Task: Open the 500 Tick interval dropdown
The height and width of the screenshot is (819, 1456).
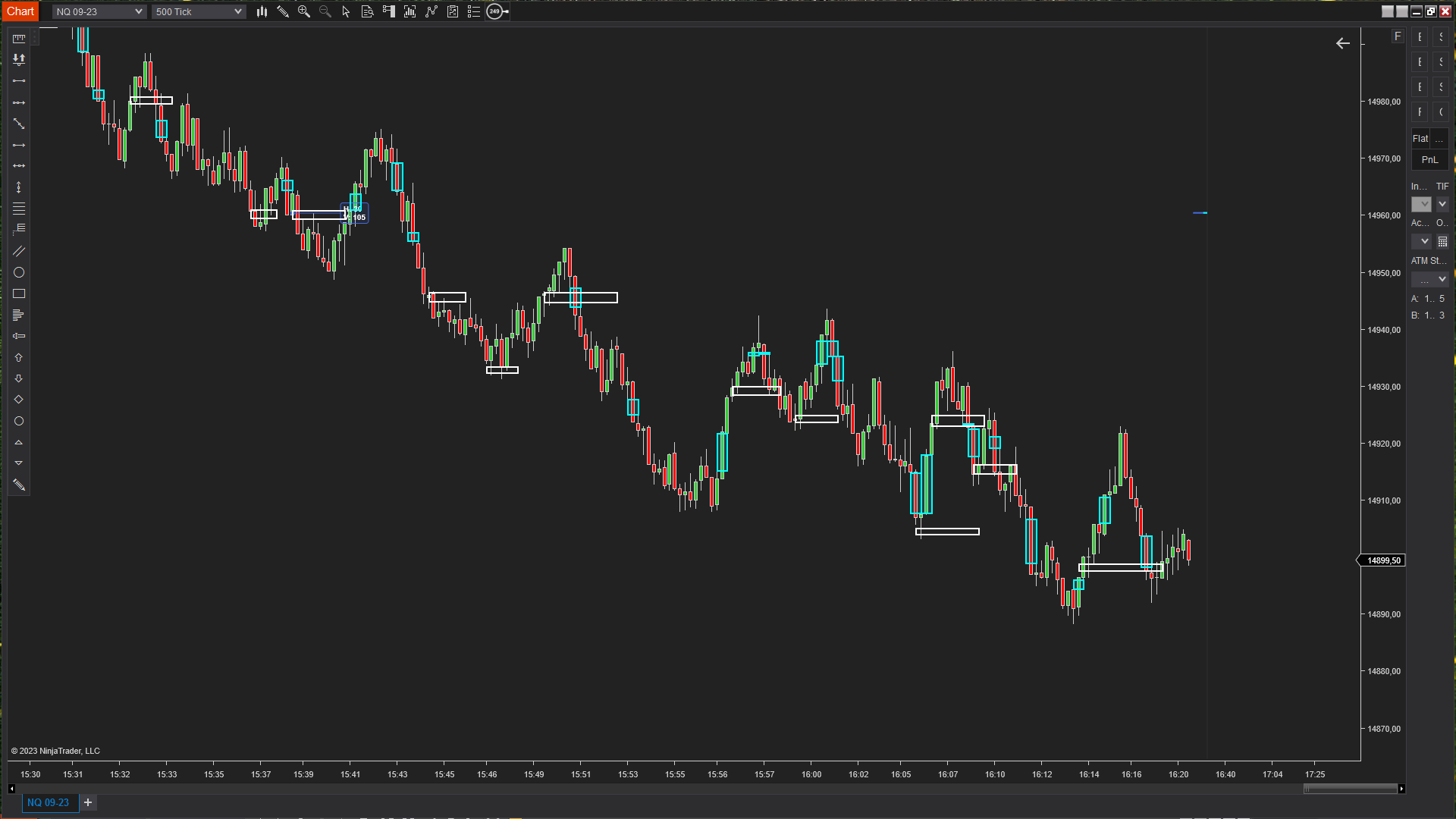Action: coord(199,11)
